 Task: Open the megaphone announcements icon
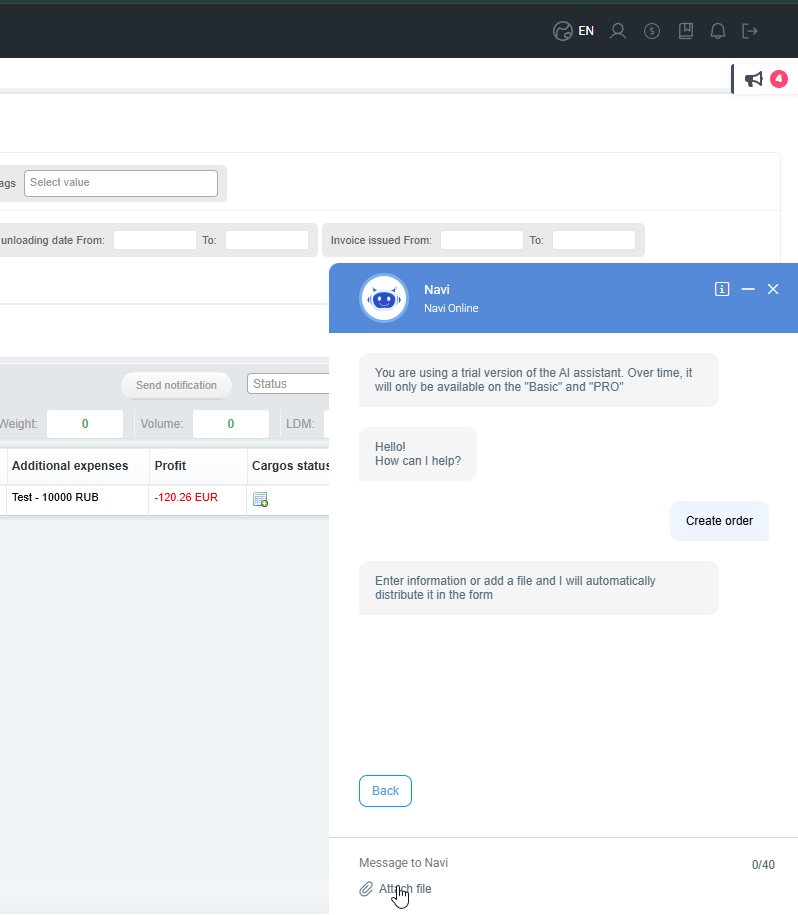(754, 79)
